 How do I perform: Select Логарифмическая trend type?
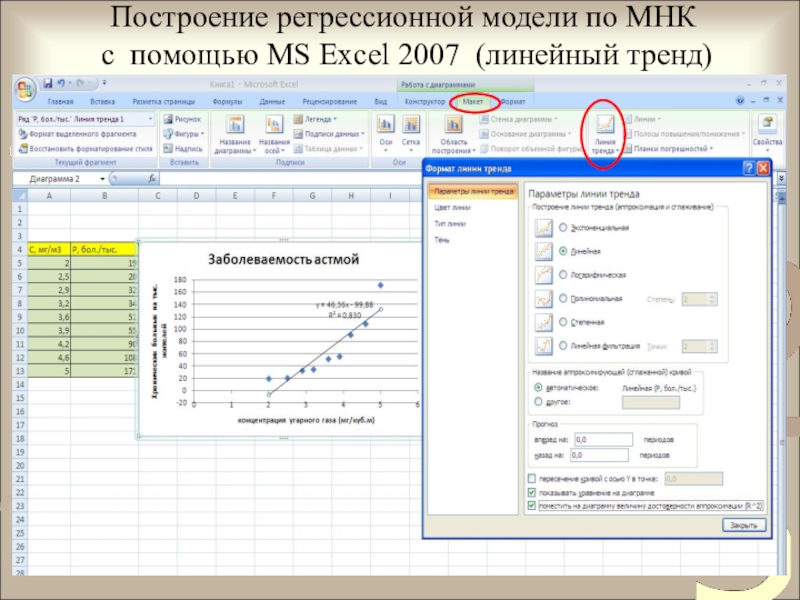click(x=563, y=275)
